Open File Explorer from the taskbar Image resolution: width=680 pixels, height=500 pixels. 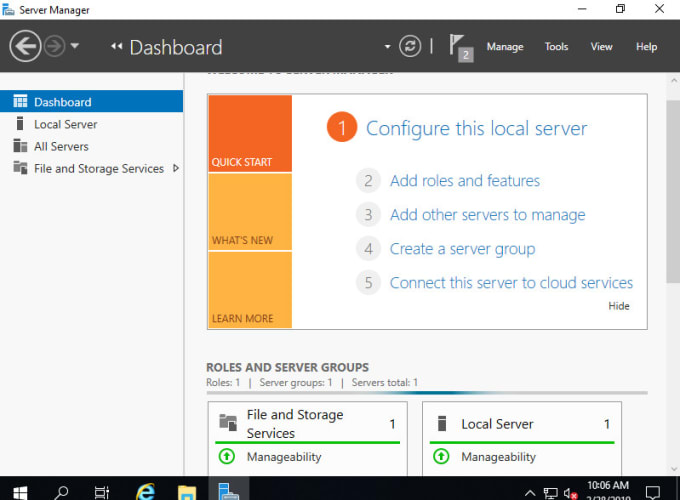pyautogui.click(x=187, y=492)
